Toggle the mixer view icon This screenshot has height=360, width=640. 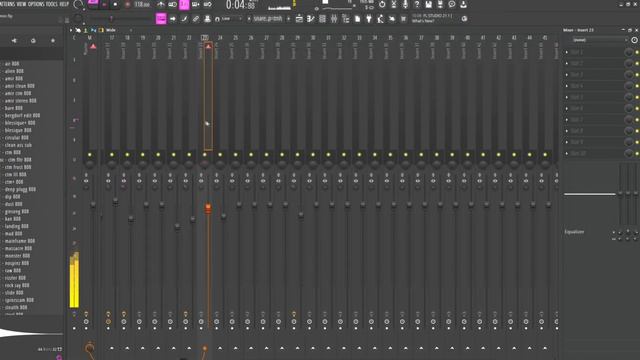click(x=334, y=19)
